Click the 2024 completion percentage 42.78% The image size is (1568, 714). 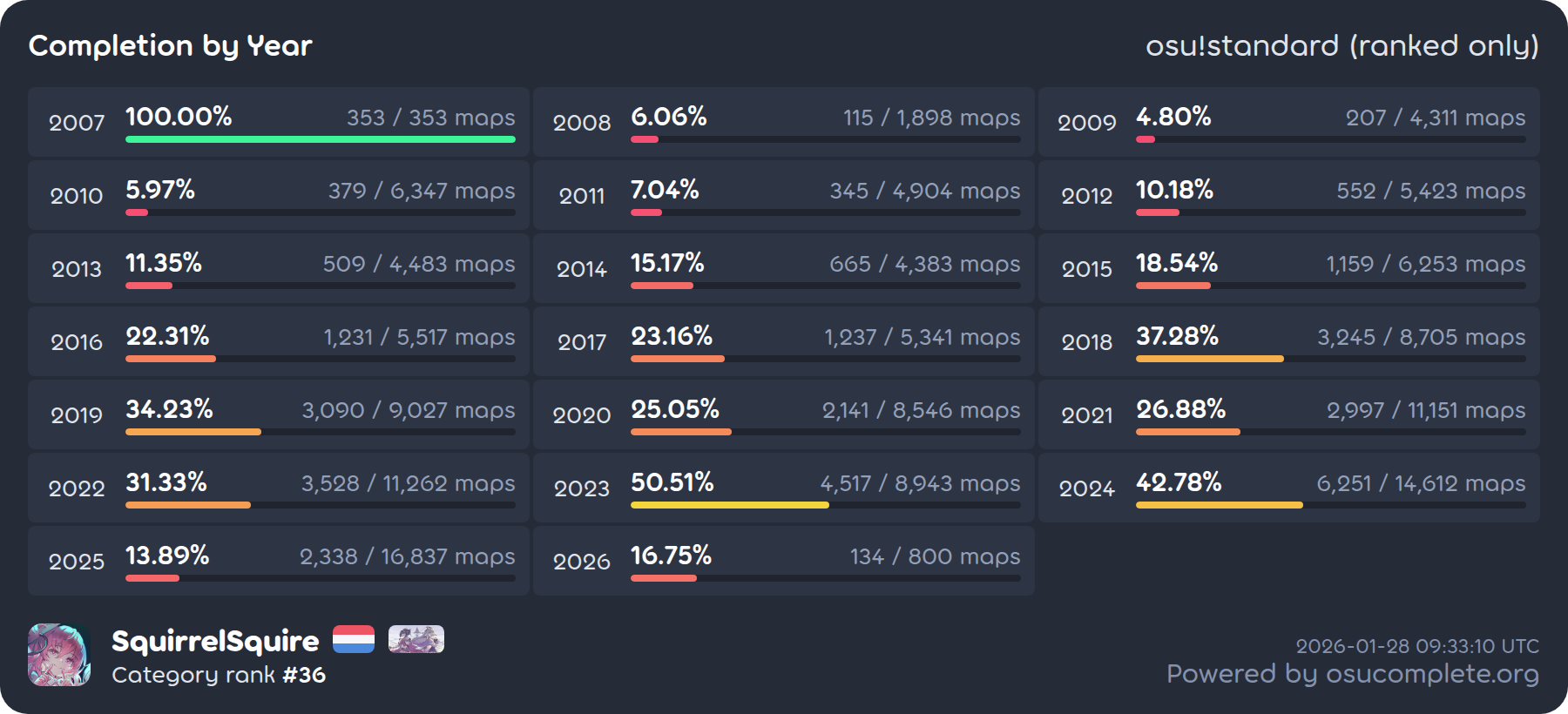pyautogui.click(x=1178, y=482)
